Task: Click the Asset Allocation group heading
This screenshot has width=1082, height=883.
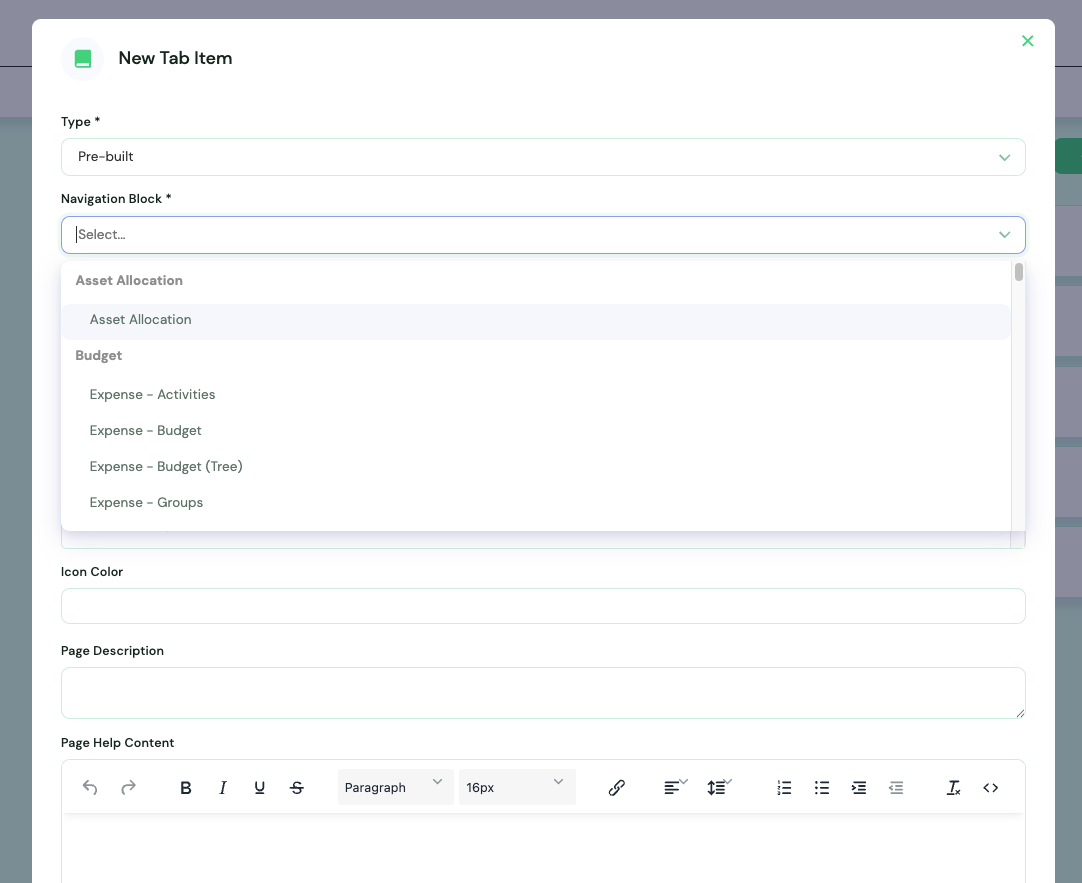Action: 129,280
